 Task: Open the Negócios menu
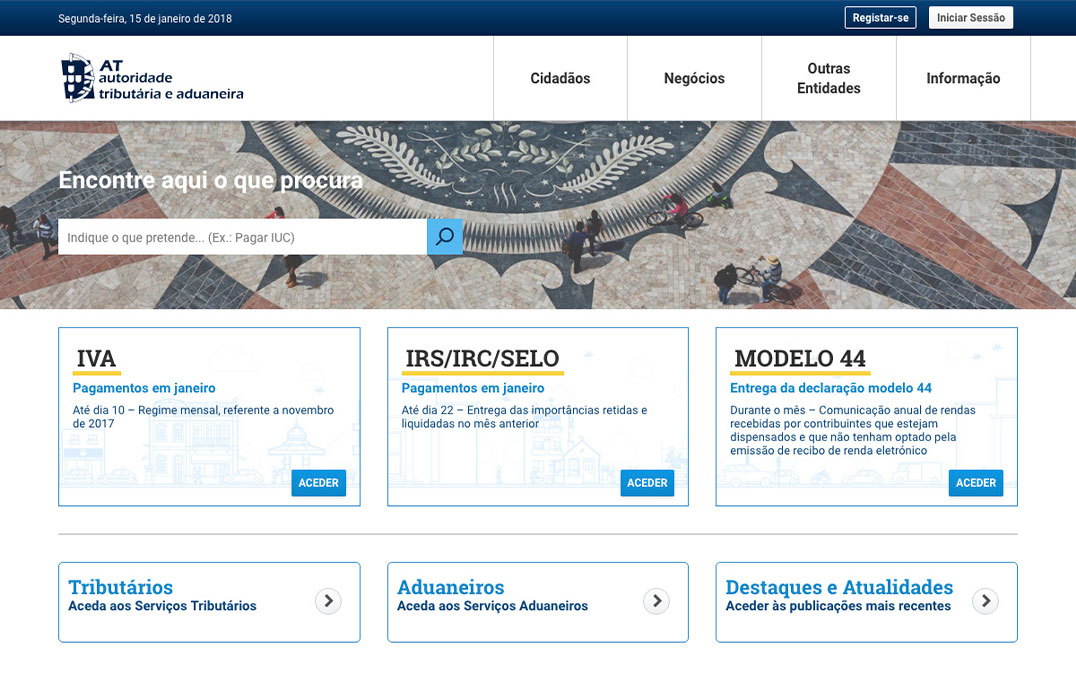coord(694,79)
